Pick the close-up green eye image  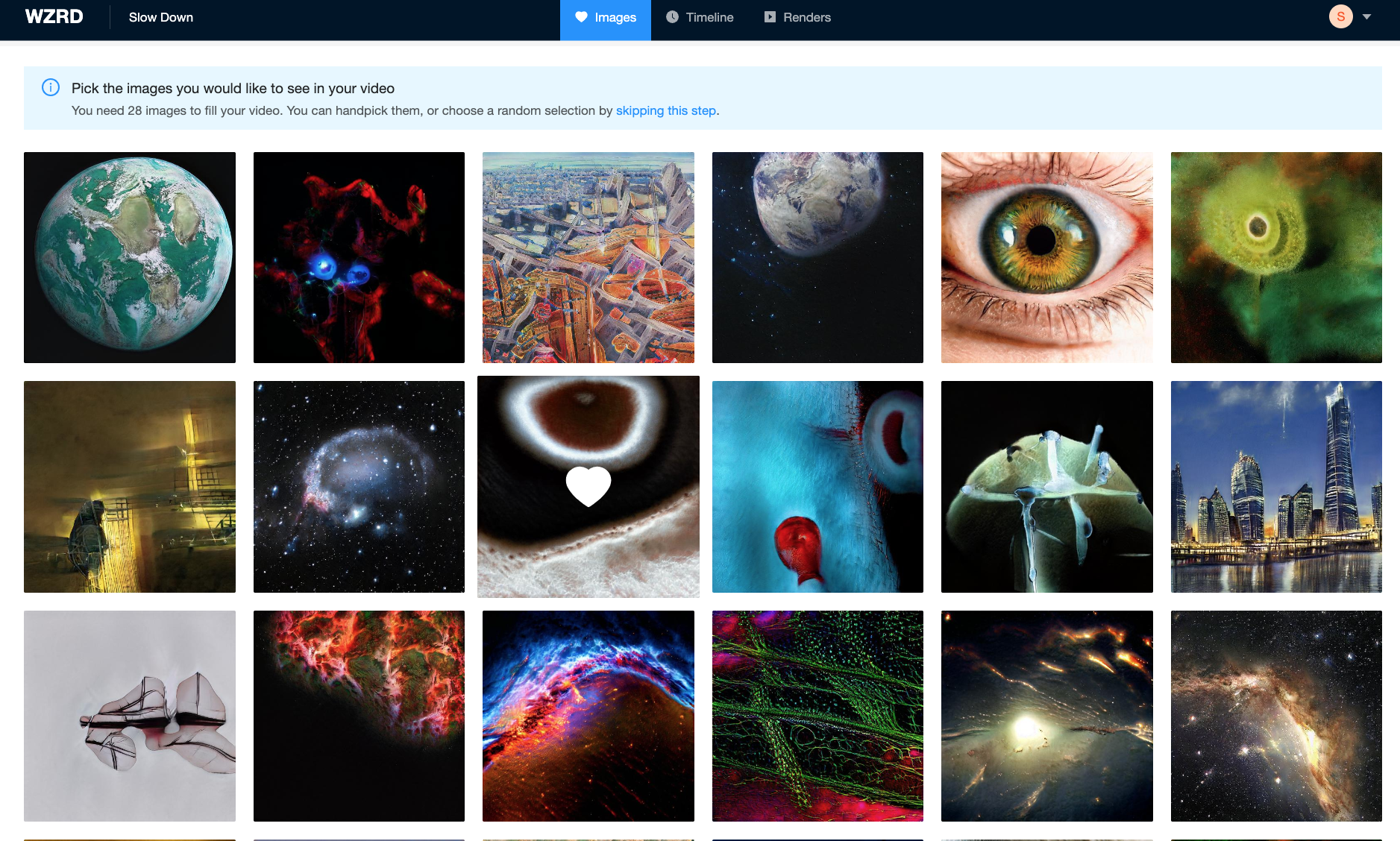[1046, 257]
